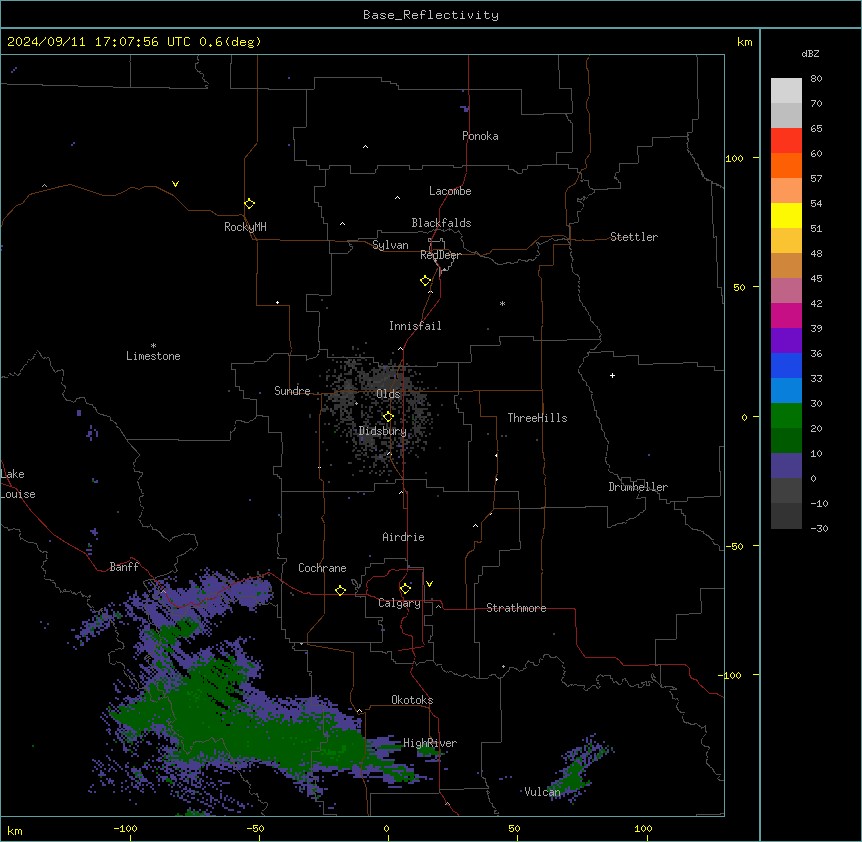The height and width of the screenshot is (842, 862).
Task: Select the Lacombe map label
Action: click(450, 191)
